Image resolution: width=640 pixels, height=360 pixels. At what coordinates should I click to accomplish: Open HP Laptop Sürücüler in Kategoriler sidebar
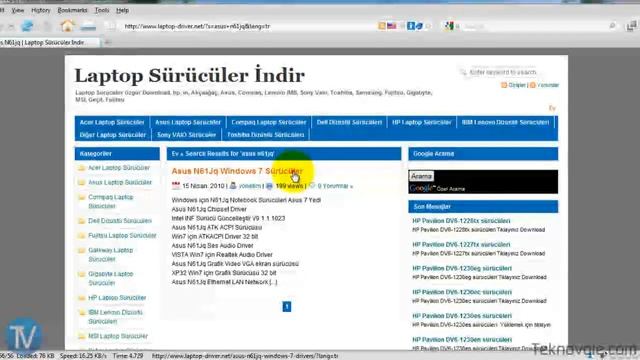click(117, 298)
